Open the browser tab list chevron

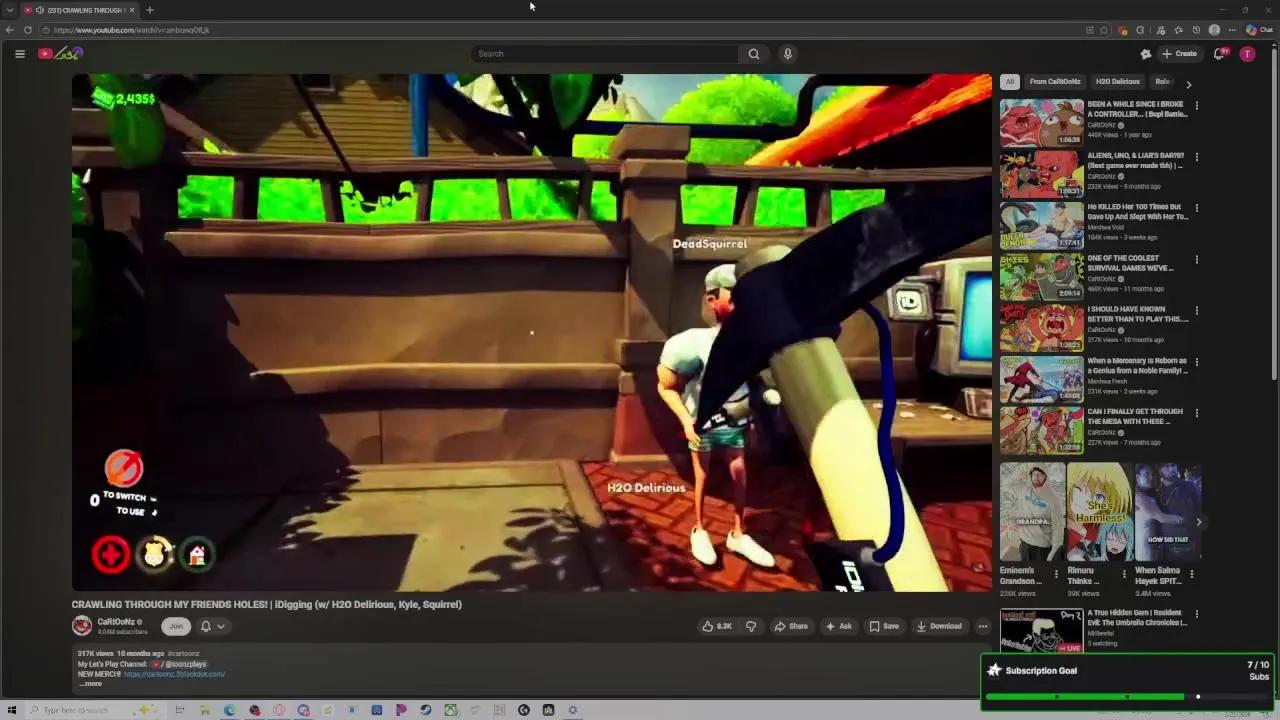10,10
